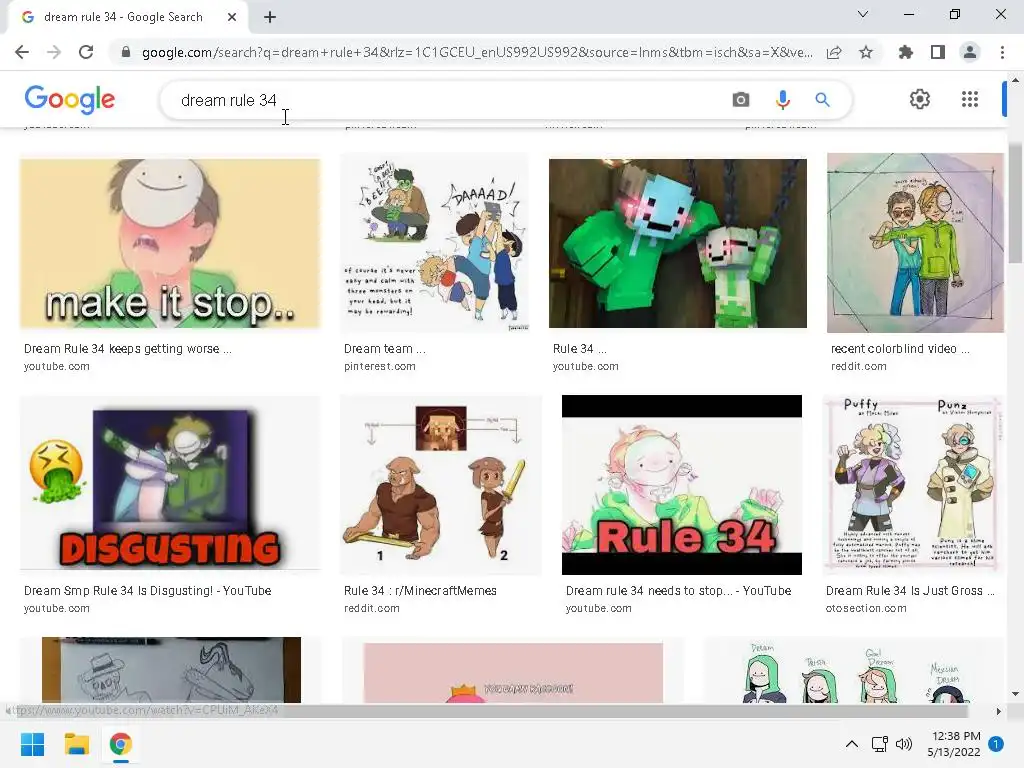The width and height of the screenshot is (1024, 768).
Task: Open the 'make it stop..' thumbnail
Action: coord(170,244)
